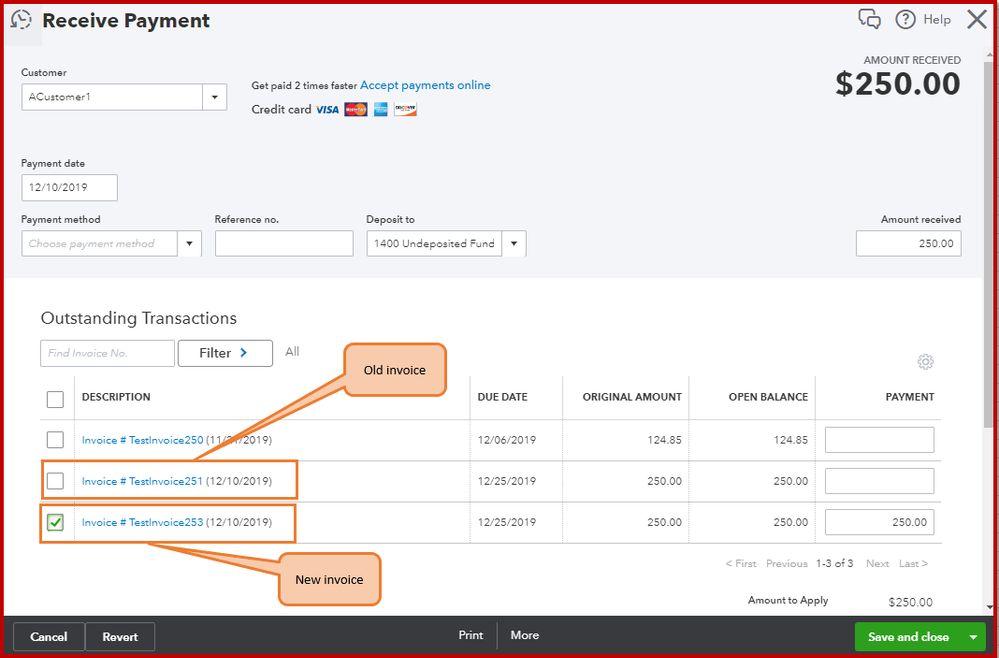Open the More menu in footer
Image resolution: width=999 pixels, height=658 pixels.
[525, 635]
